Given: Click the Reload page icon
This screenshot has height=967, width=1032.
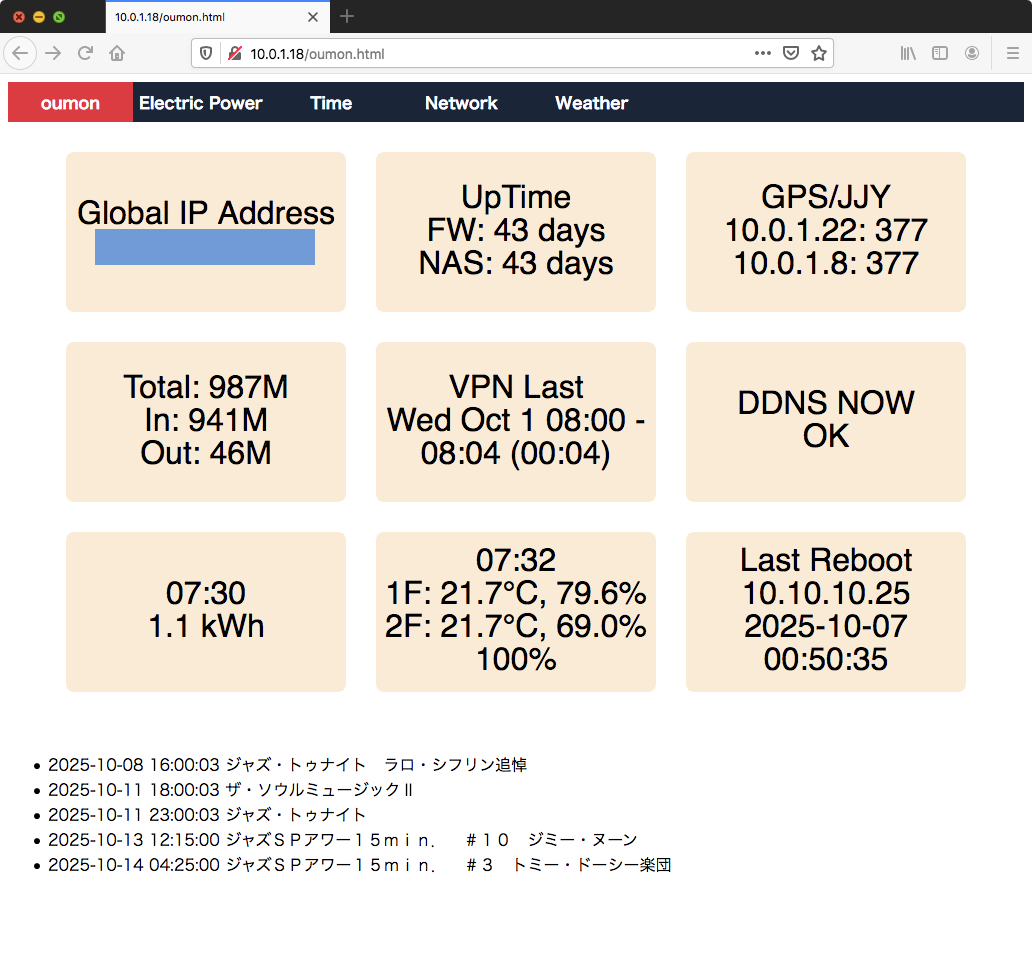Looking at the screenshot, I should click(87, 53).
